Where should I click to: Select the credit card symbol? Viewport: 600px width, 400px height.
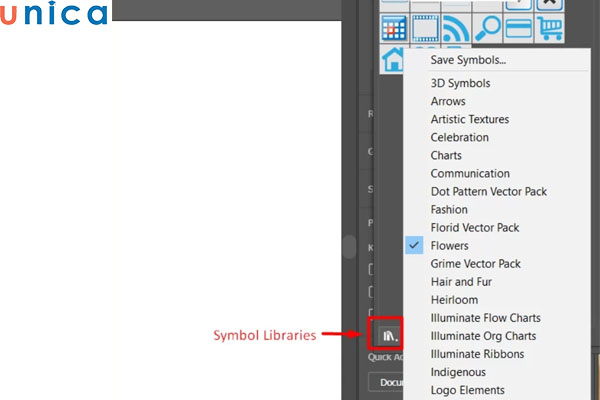pos(519,27)
